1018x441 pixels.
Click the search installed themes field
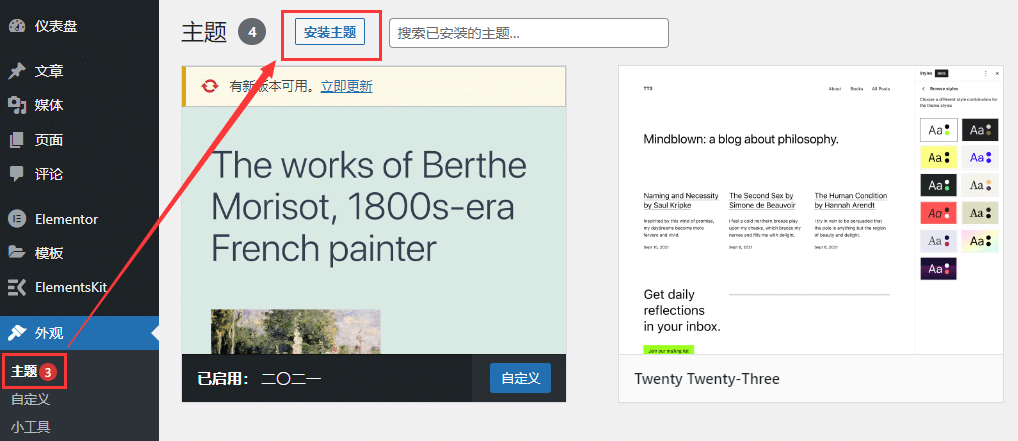coord(528,33)
